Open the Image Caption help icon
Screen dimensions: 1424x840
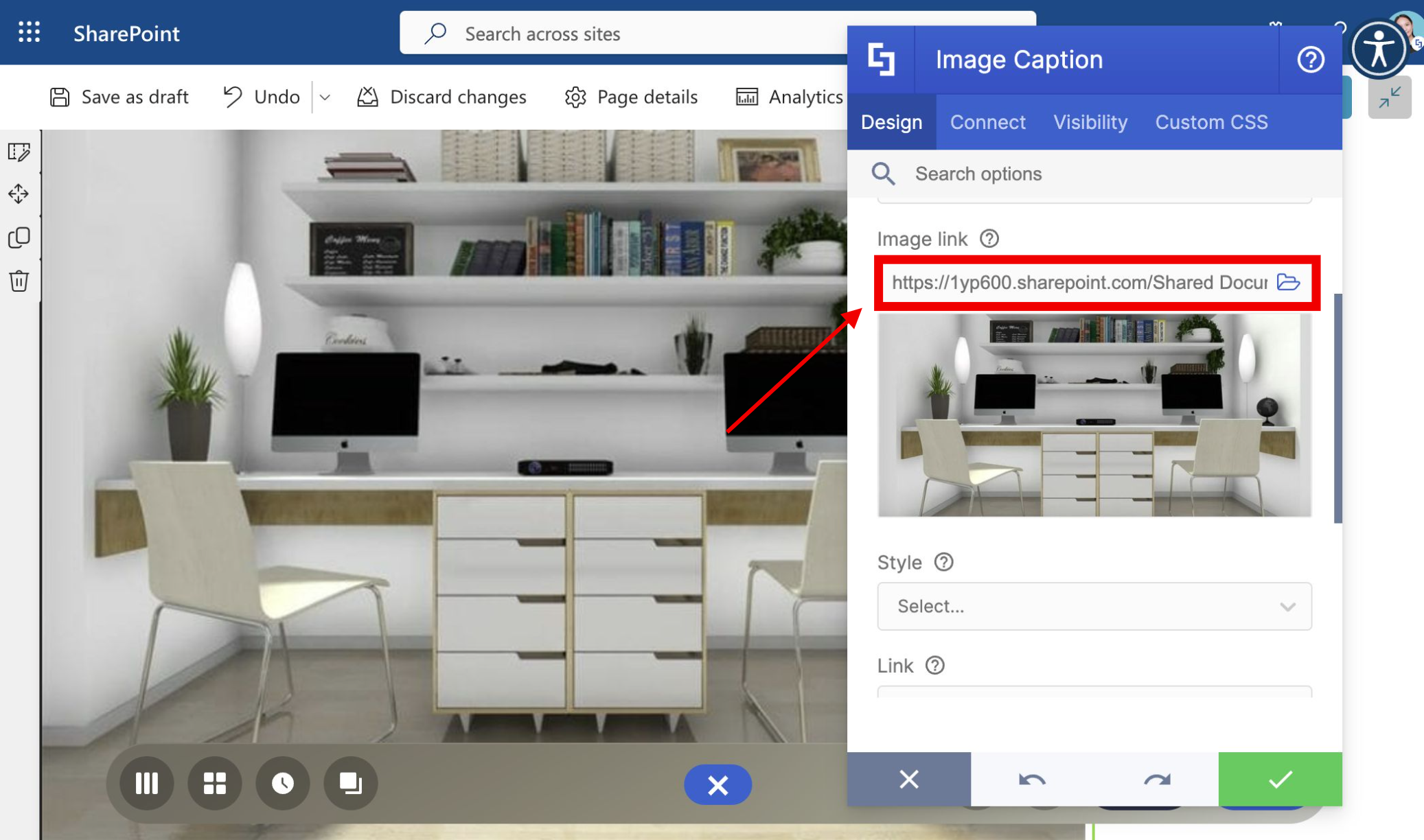point(1310,60)
